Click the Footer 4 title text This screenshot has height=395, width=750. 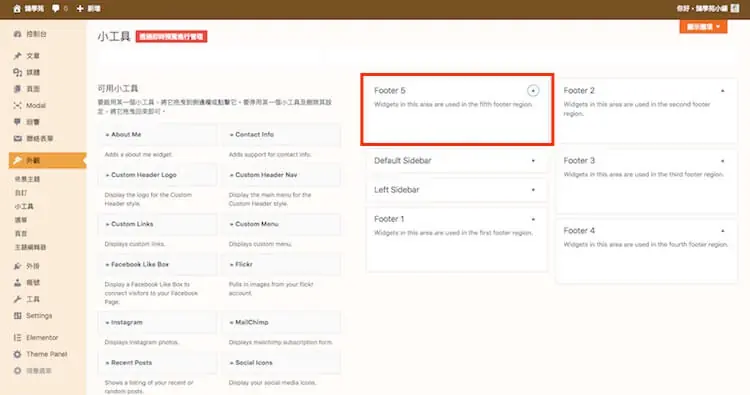579,230
